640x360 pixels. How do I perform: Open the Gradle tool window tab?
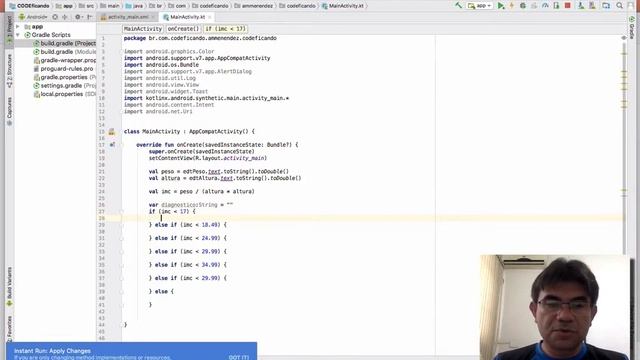[632, 28]
